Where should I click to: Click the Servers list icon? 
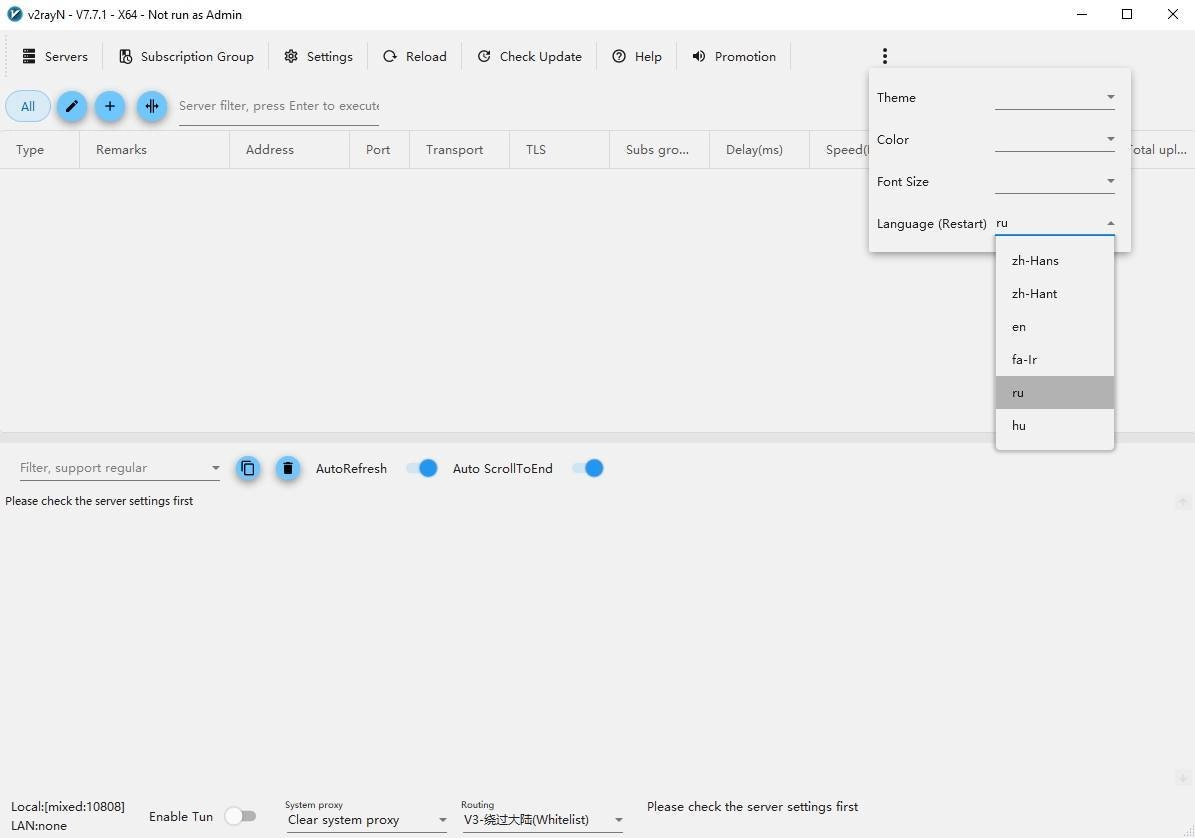coord(29,56)
